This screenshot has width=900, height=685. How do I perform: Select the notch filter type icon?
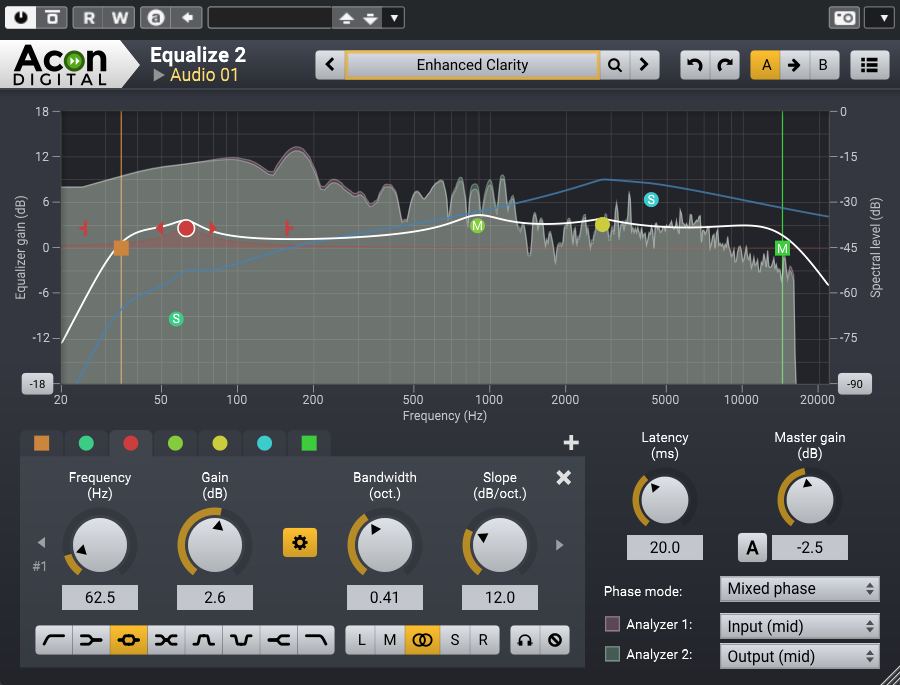pos(241,640)
